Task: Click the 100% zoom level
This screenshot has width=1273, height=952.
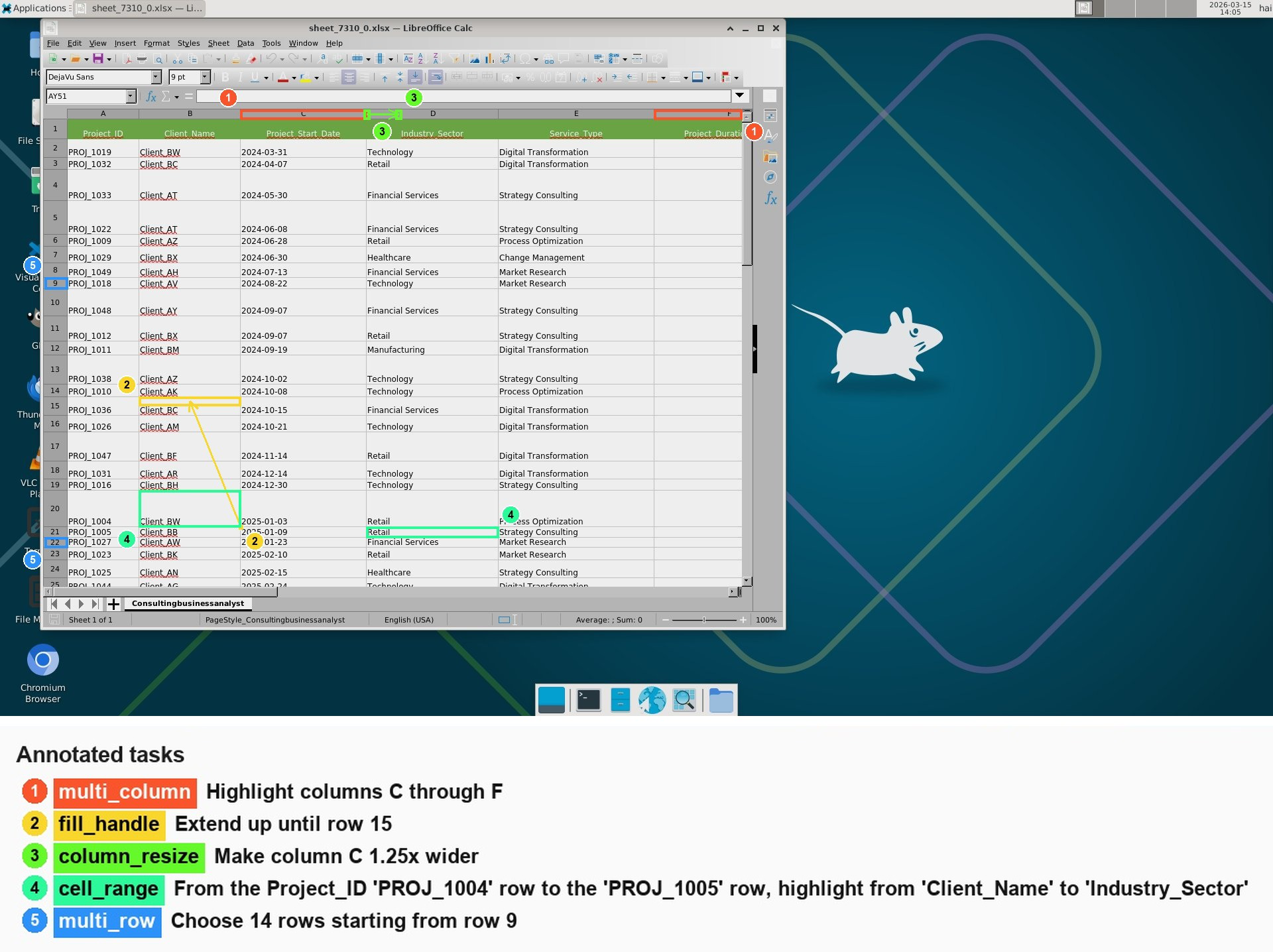Action: [766, 620]
